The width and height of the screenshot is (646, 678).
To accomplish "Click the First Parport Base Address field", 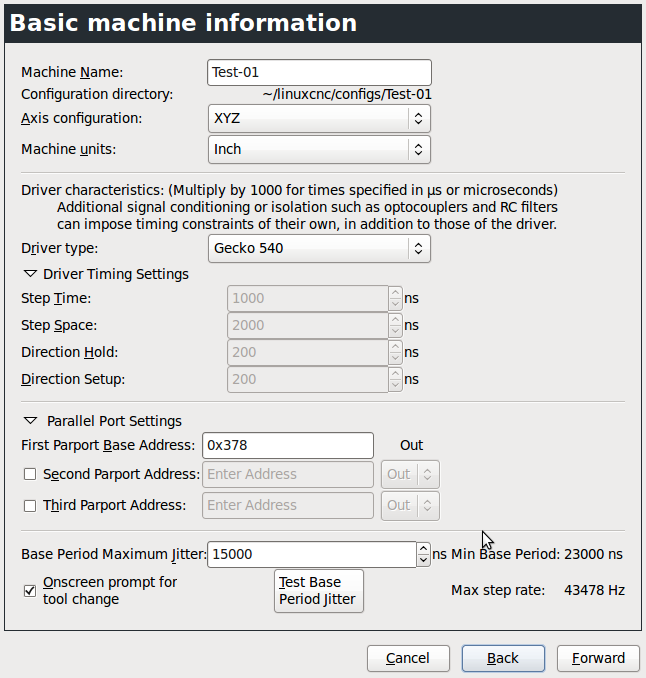I will (x=288, y=445).
